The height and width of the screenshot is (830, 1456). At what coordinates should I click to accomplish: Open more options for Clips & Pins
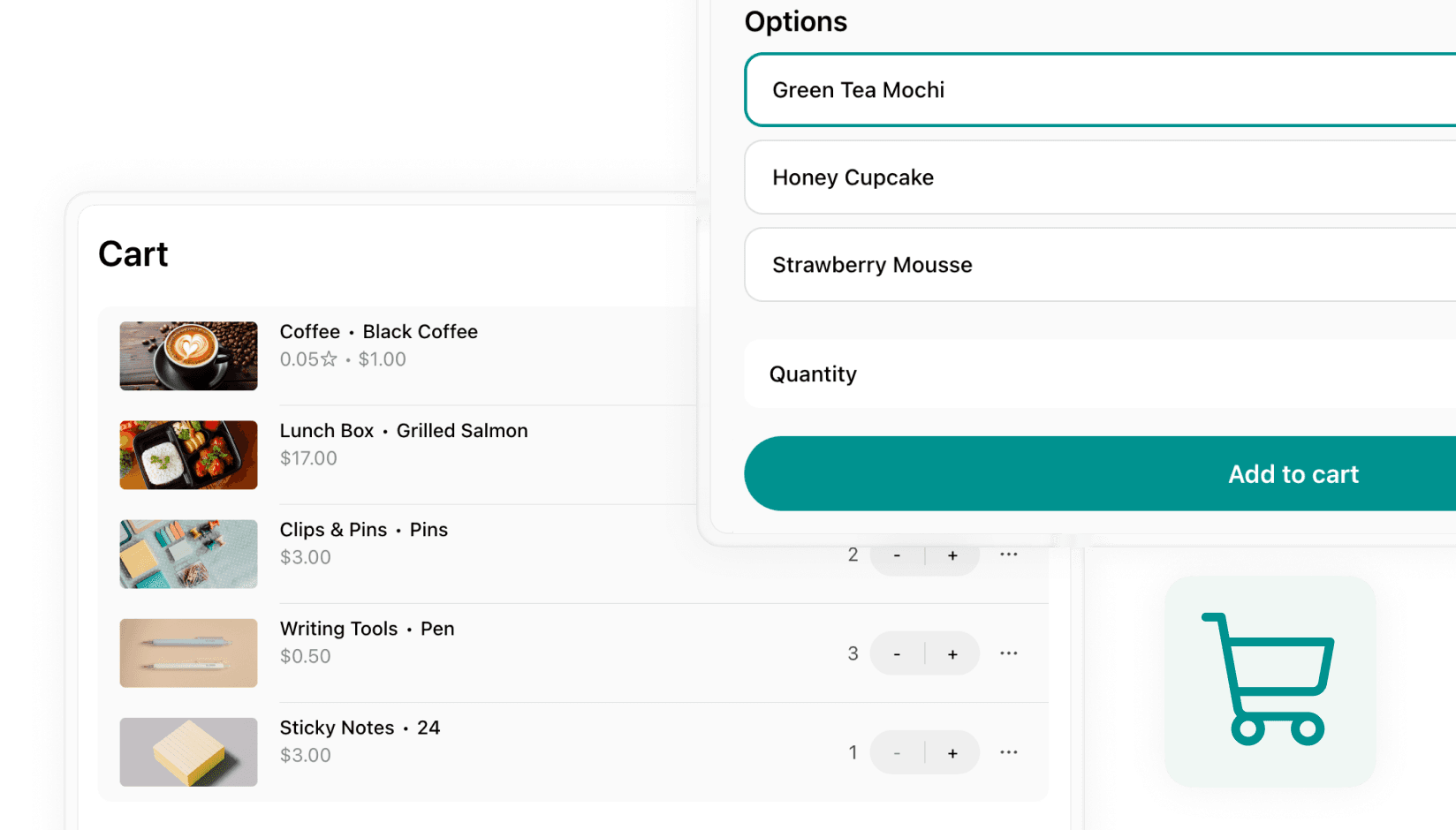tap(1009, 555)
